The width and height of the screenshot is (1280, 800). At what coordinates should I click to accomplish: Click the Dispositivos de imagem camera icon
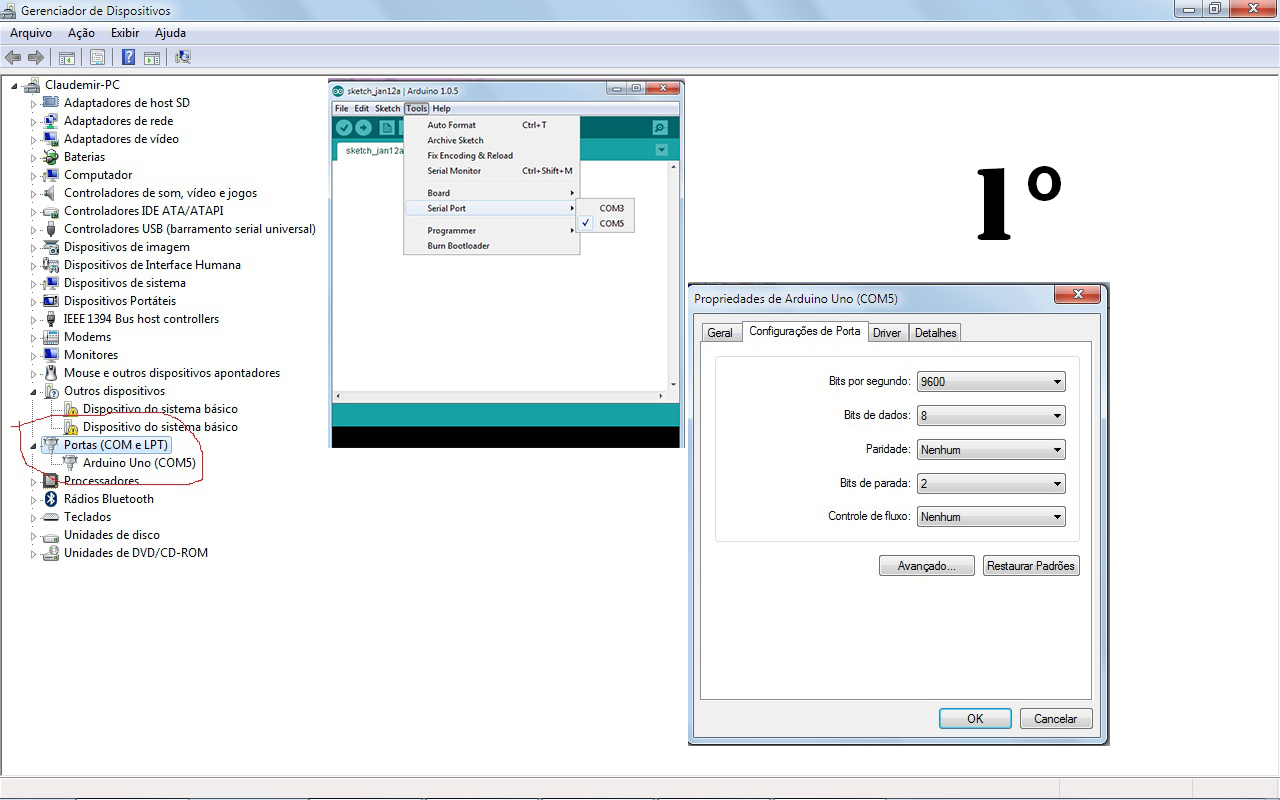[x=51, y=247]
